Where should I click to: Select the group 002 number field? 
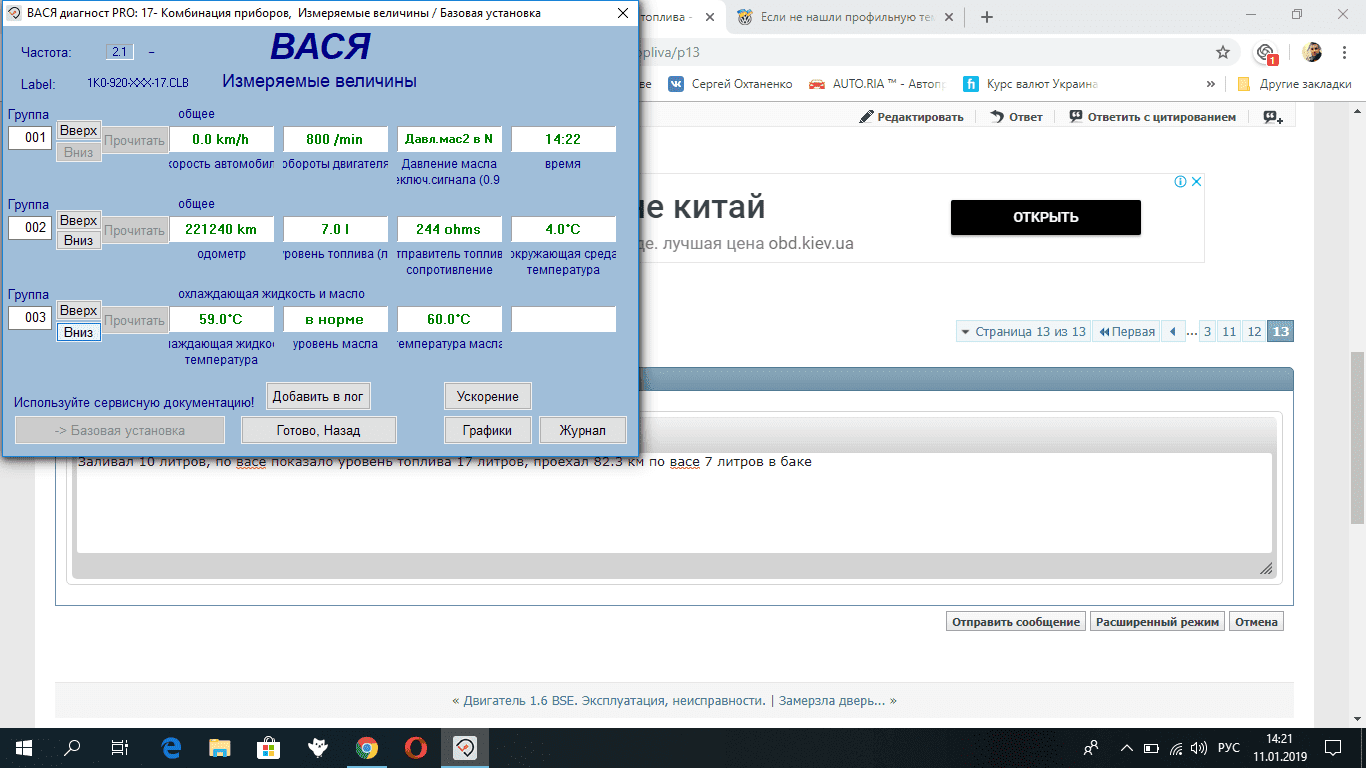click(x=30, y=228)
